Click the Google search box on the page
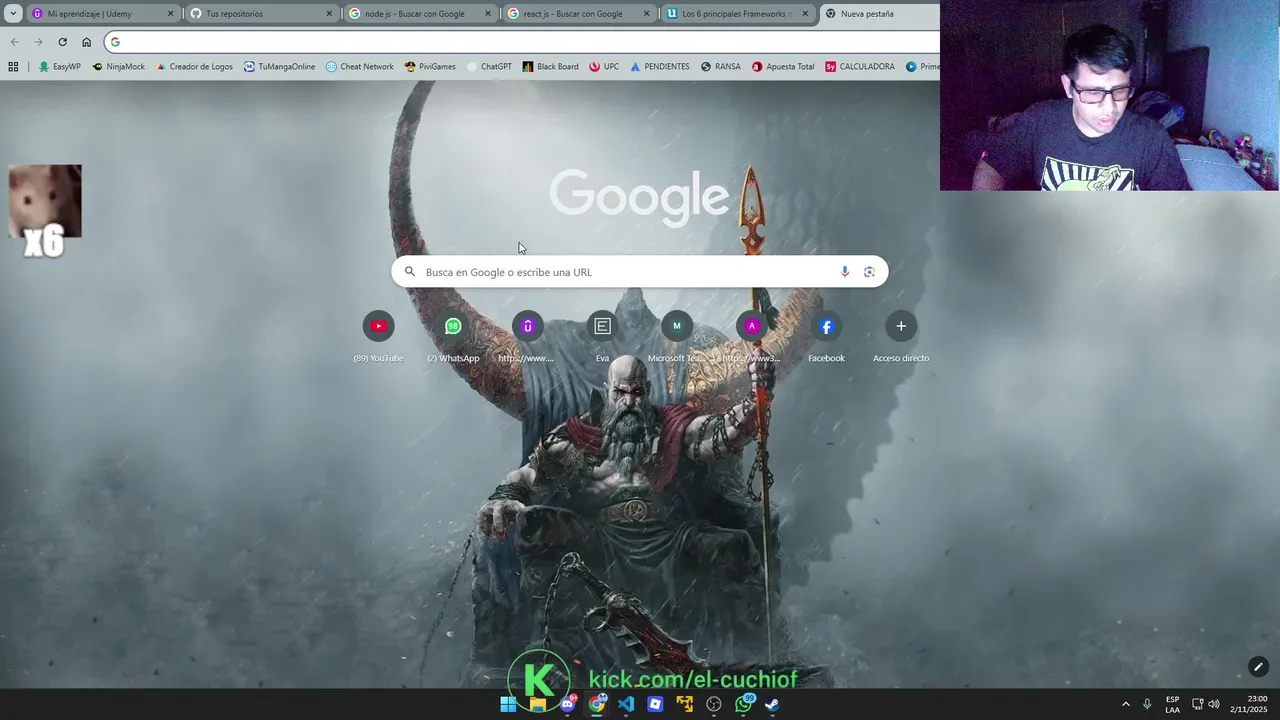The width and height of the screenshot is (1280, 720). 639,272
